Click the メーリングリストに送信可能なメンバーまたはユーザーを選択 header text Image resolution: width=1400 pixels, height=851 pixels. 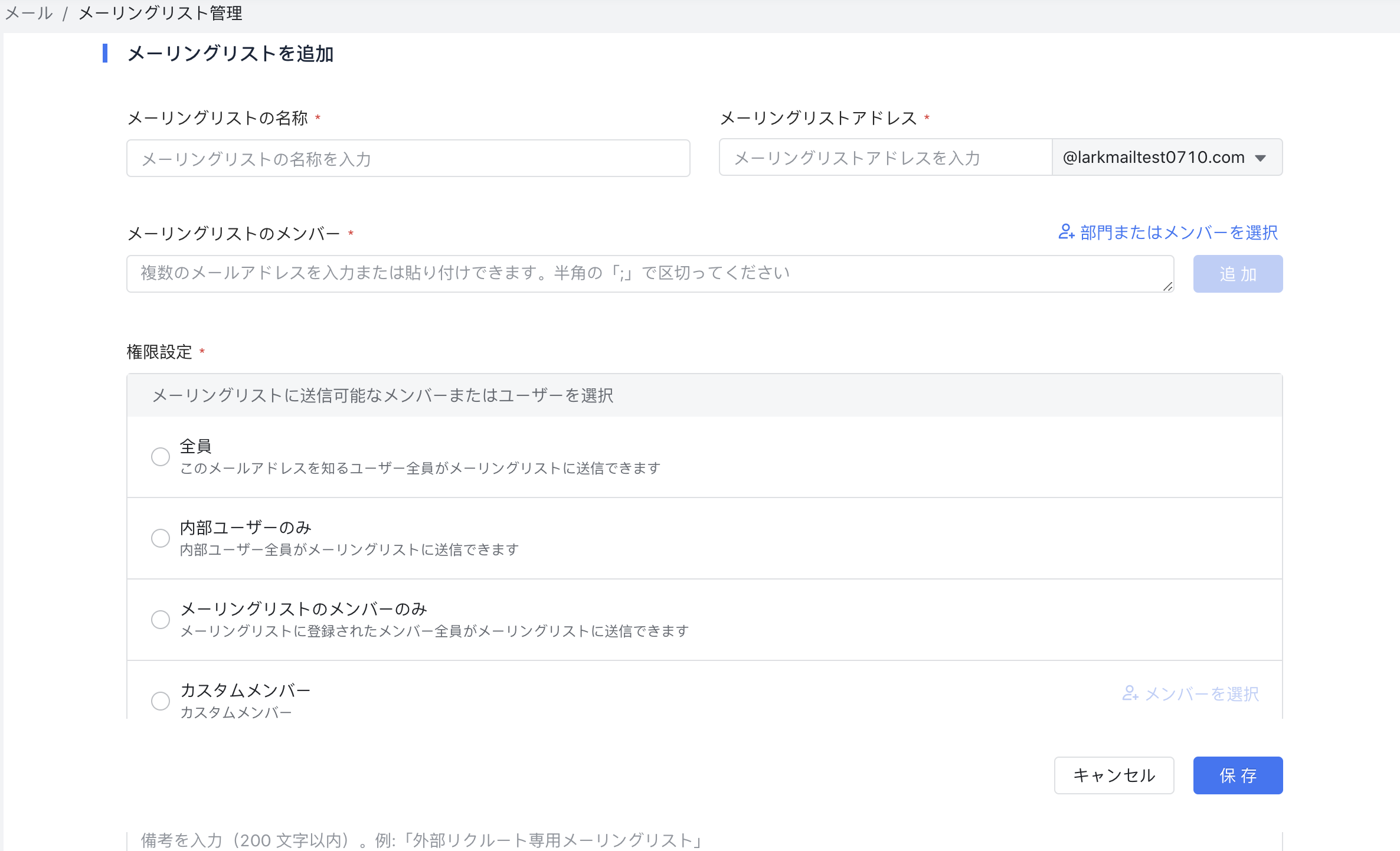[x=382, y=395]
